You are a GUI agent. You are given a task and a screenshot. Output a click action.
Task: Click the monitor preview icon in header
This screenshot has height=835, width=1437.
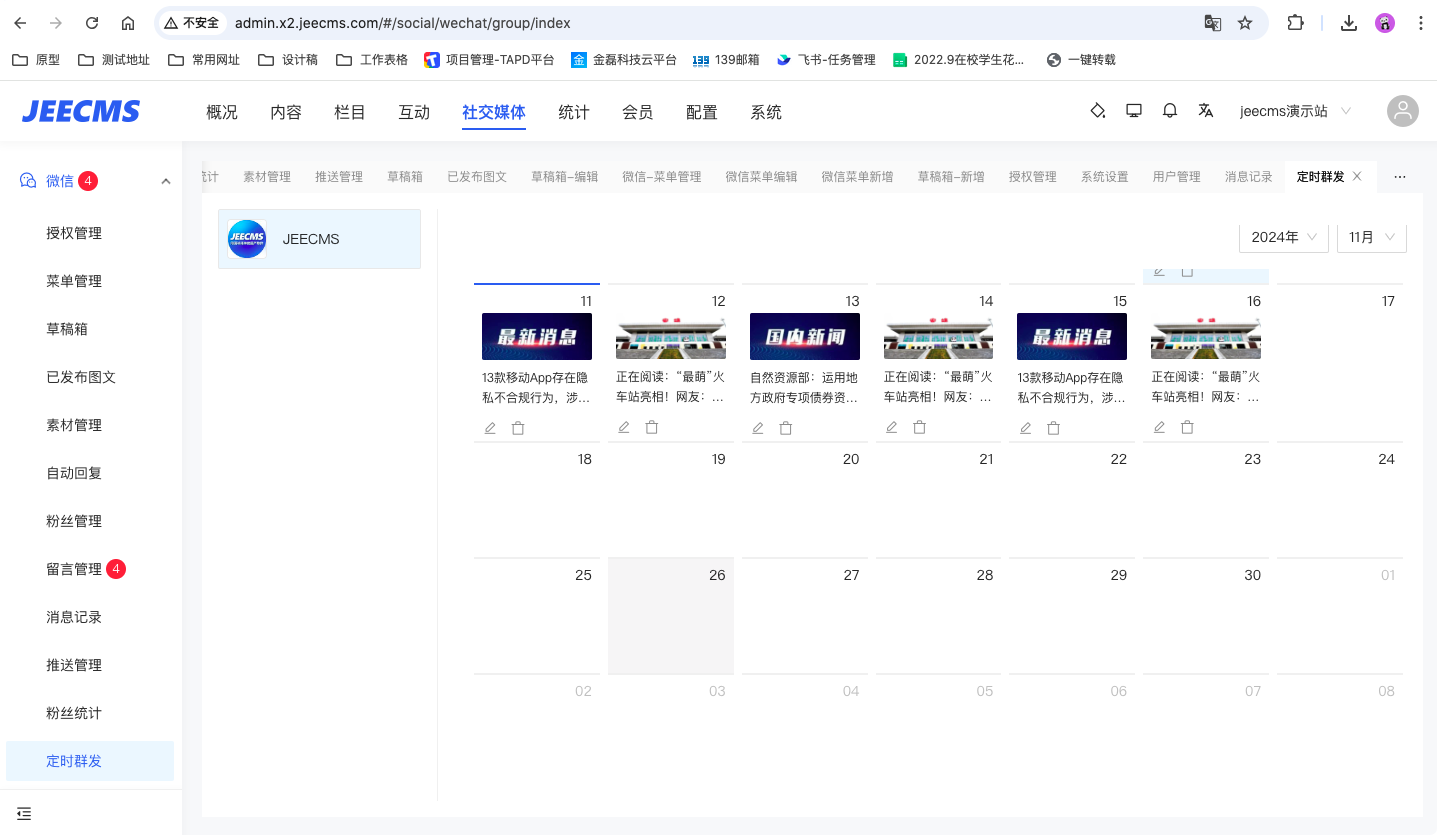1133,111
